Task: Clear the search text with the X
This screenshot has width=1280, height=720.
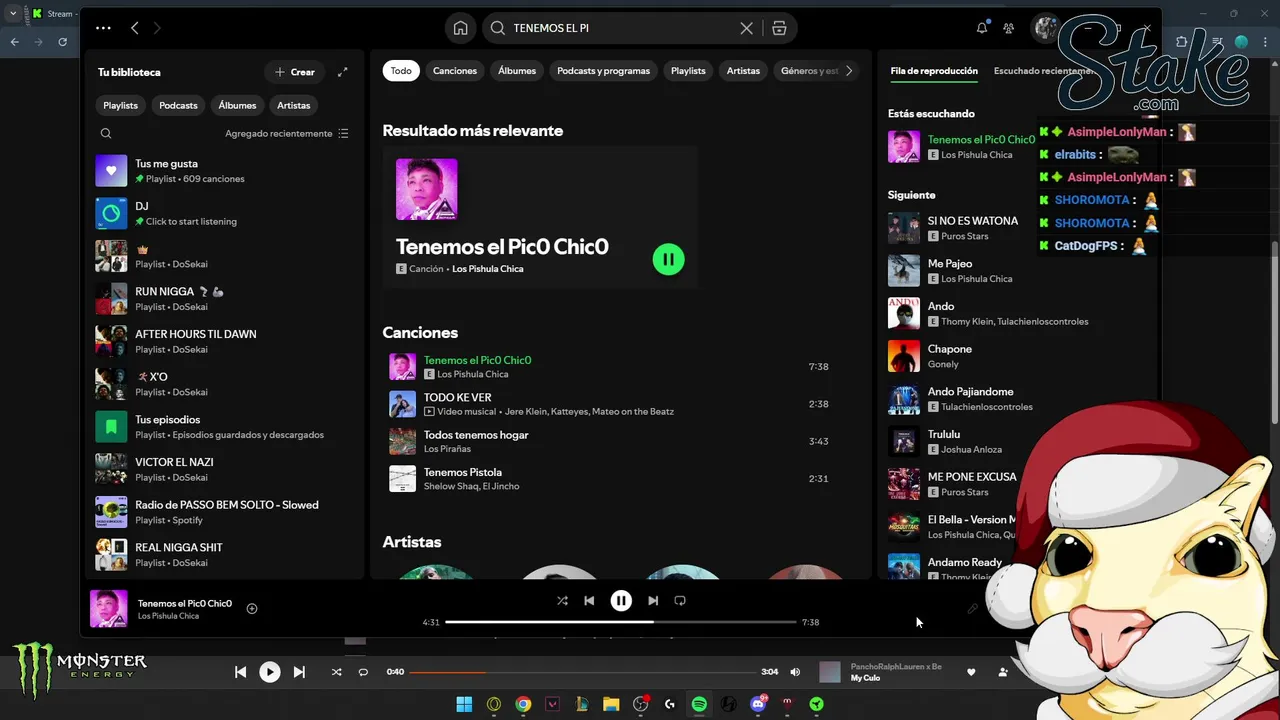Action: click(746, 28)
